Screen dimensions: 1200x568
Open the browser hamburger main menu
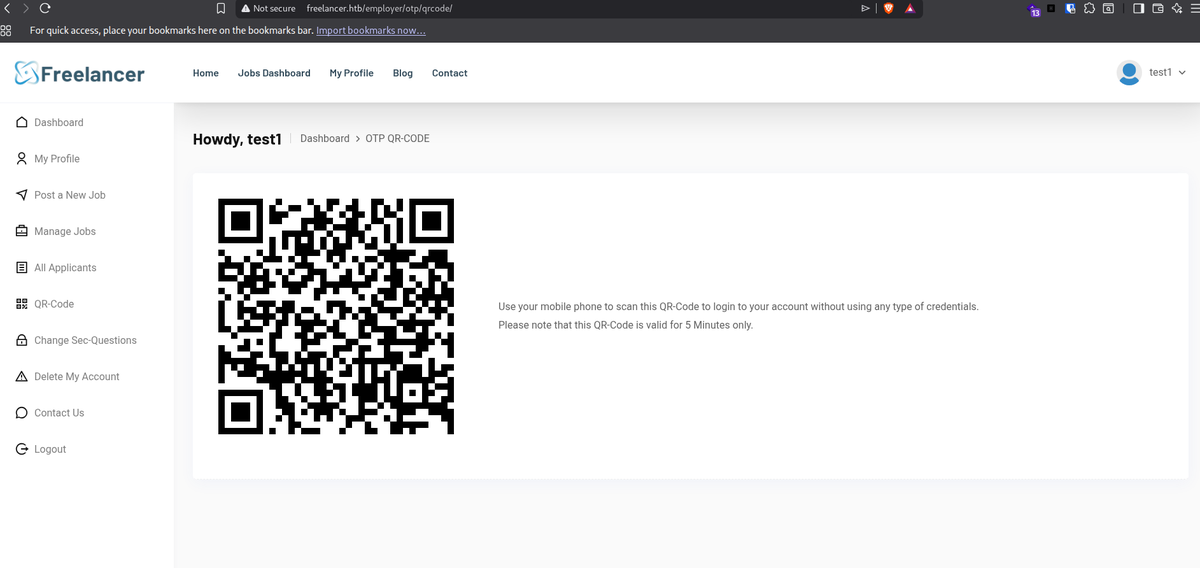tap(1193, 8)
